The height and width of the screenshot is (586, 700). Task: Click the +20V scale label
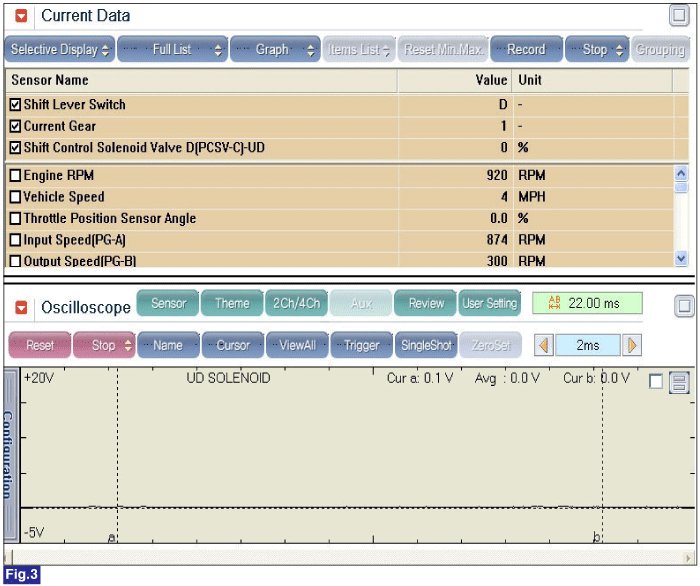click(x=39, y=378)
